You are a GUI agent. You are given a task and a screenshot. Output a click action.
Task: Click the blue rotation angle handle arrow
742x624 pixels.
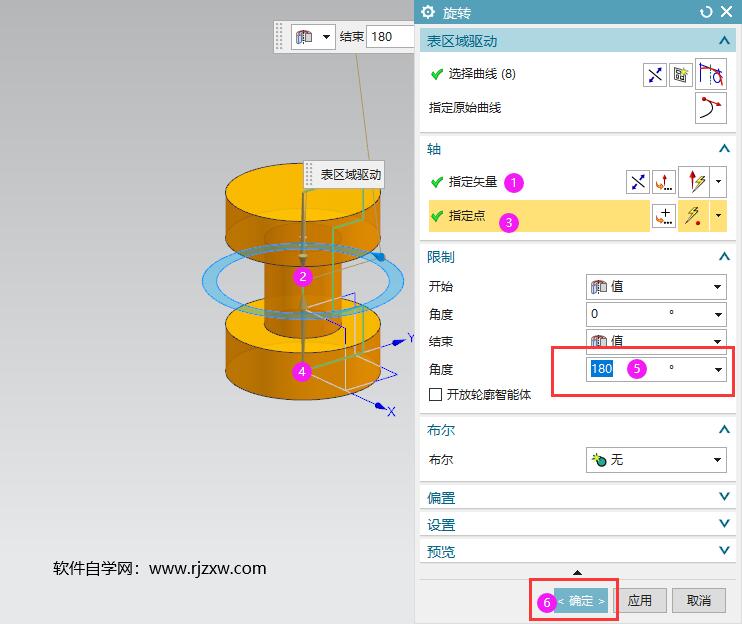coord(379,256)
